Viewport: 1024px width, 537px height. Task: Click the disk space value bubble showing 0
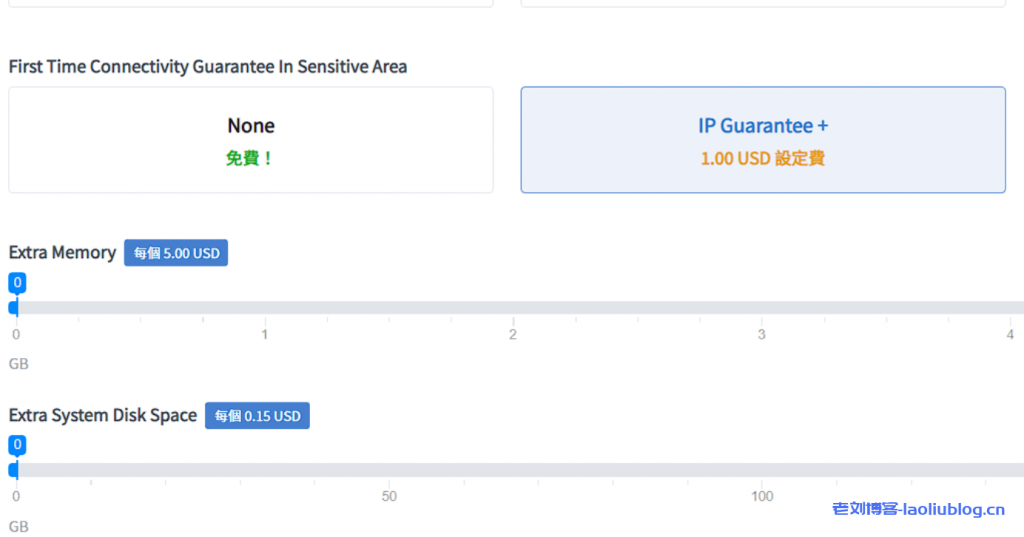(x=17, y=445)
